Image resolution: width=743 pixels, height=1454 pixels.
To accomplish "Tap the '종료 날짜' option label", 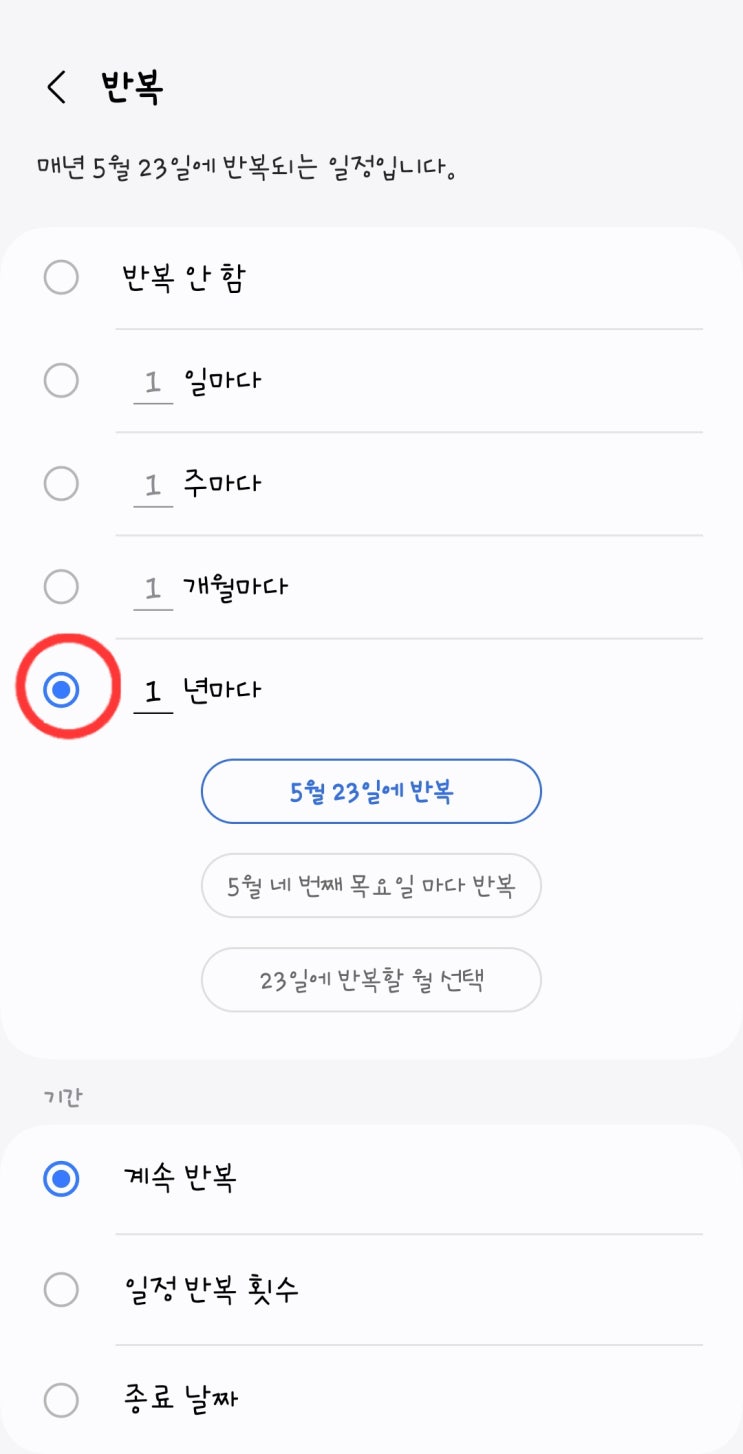I will 180,1400.
